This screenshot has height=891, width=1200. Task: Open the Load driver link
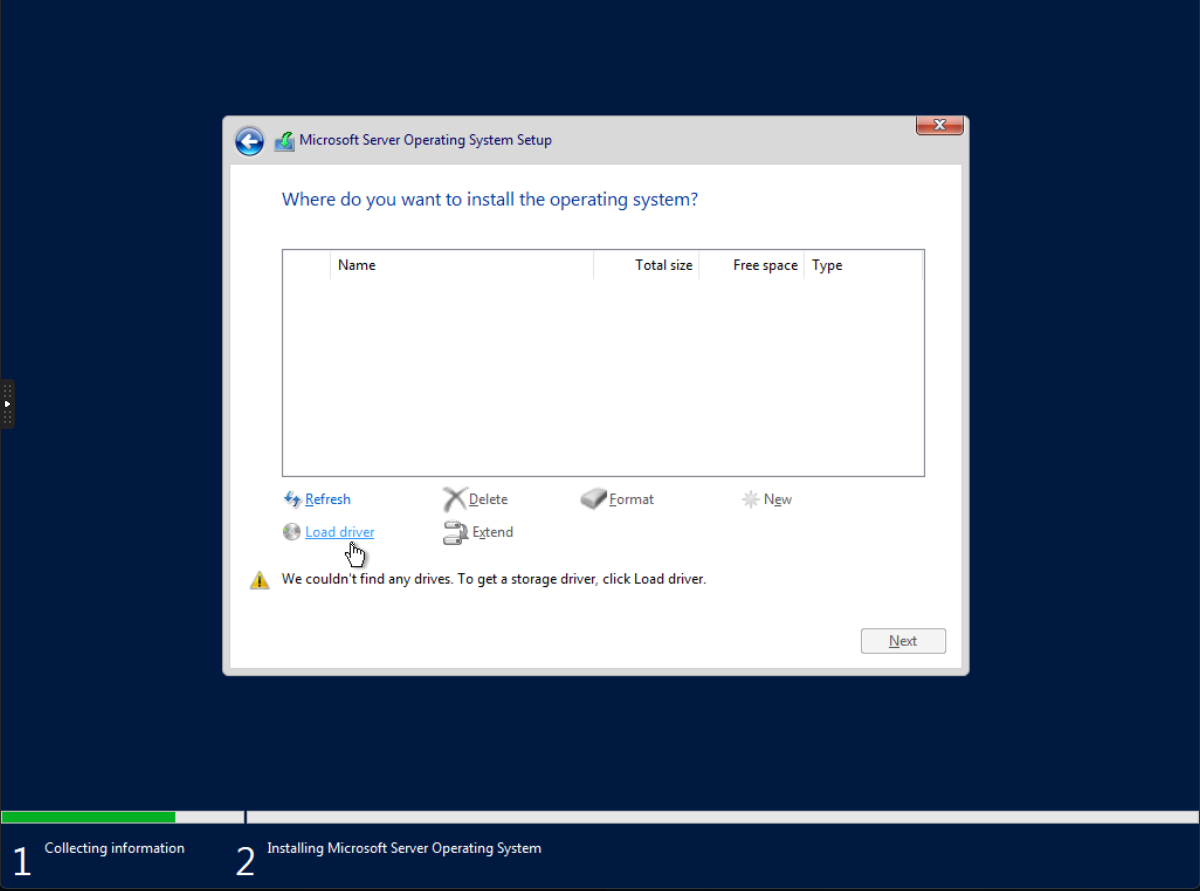click(340, 532)
